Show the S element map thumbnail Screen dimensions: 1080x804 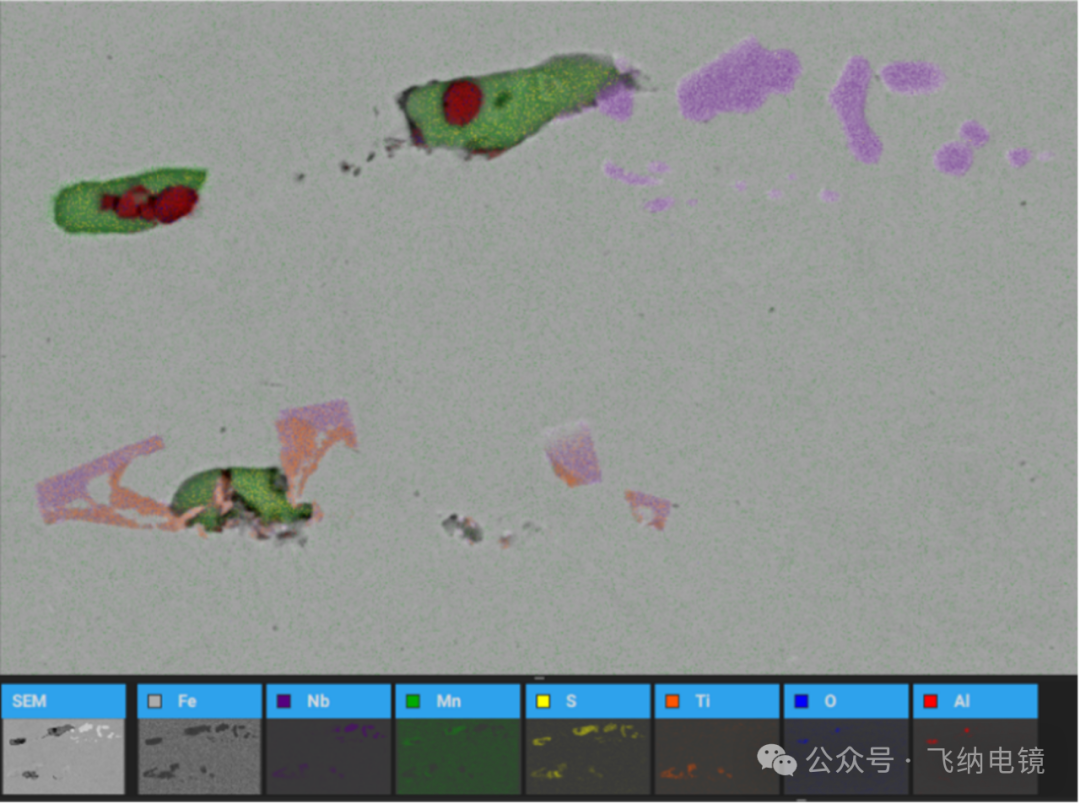587,756
